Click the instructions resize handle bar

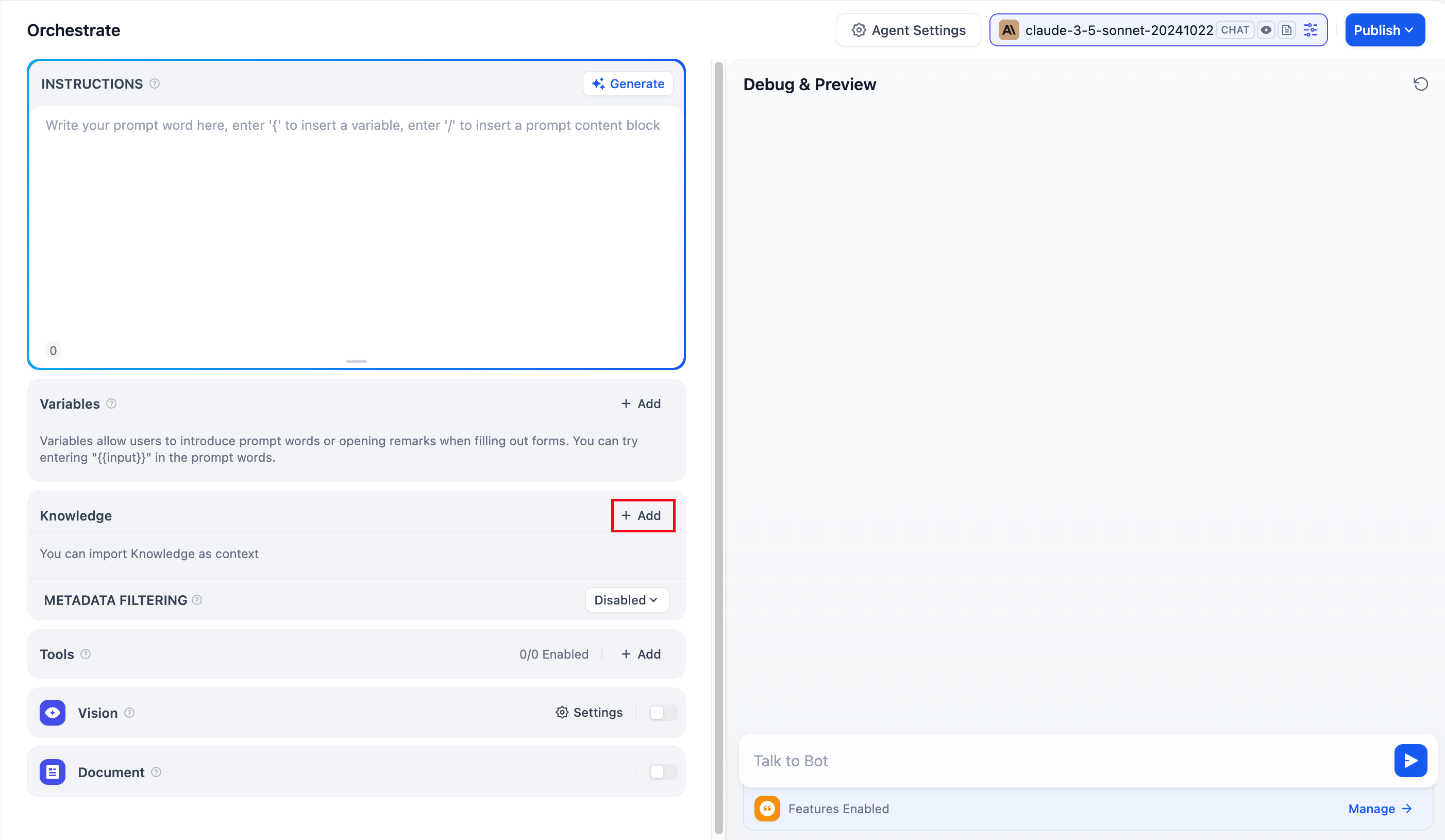tap(356, 361)
